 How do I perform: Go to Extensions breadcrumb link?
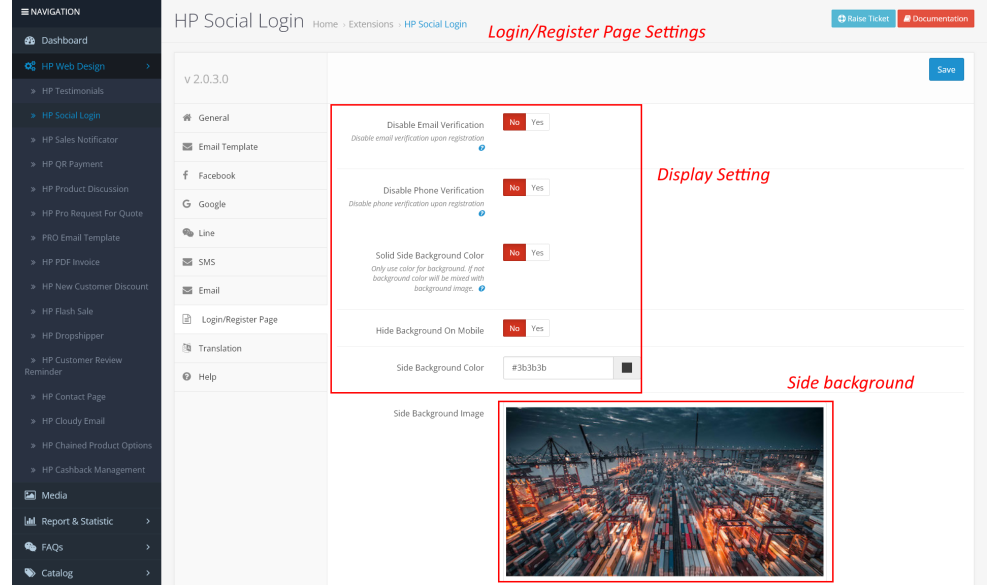[x=371, y=24]
